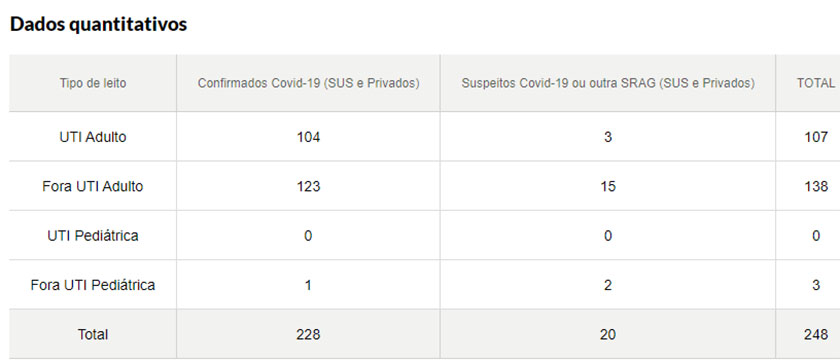This screenshot has width=840, height=361.
Task: Select the grand total 248 cell
Action: coord(816,335)
